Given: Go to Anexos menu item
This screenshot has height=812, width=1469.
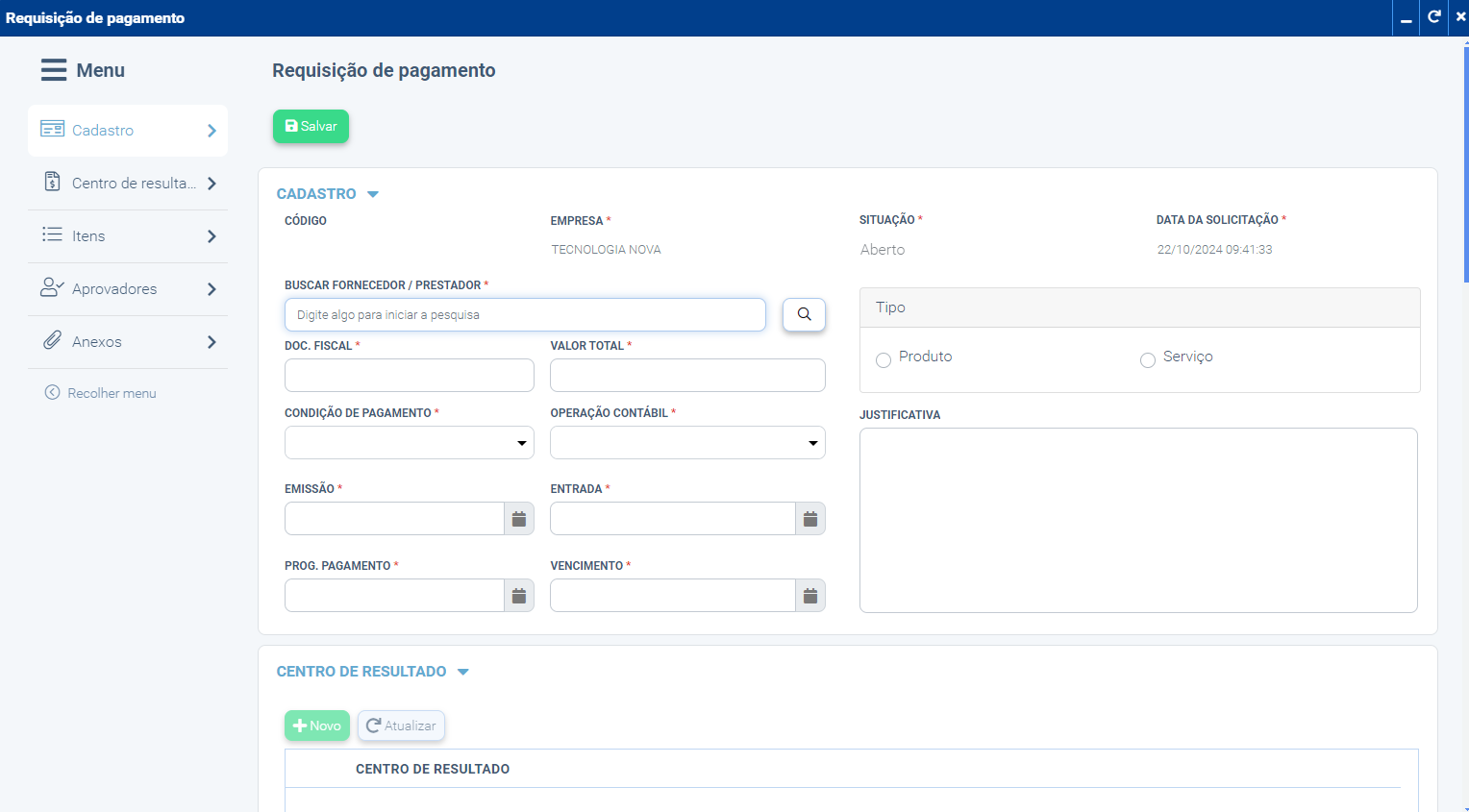Looking at the screenshot, I should [128, 342].
